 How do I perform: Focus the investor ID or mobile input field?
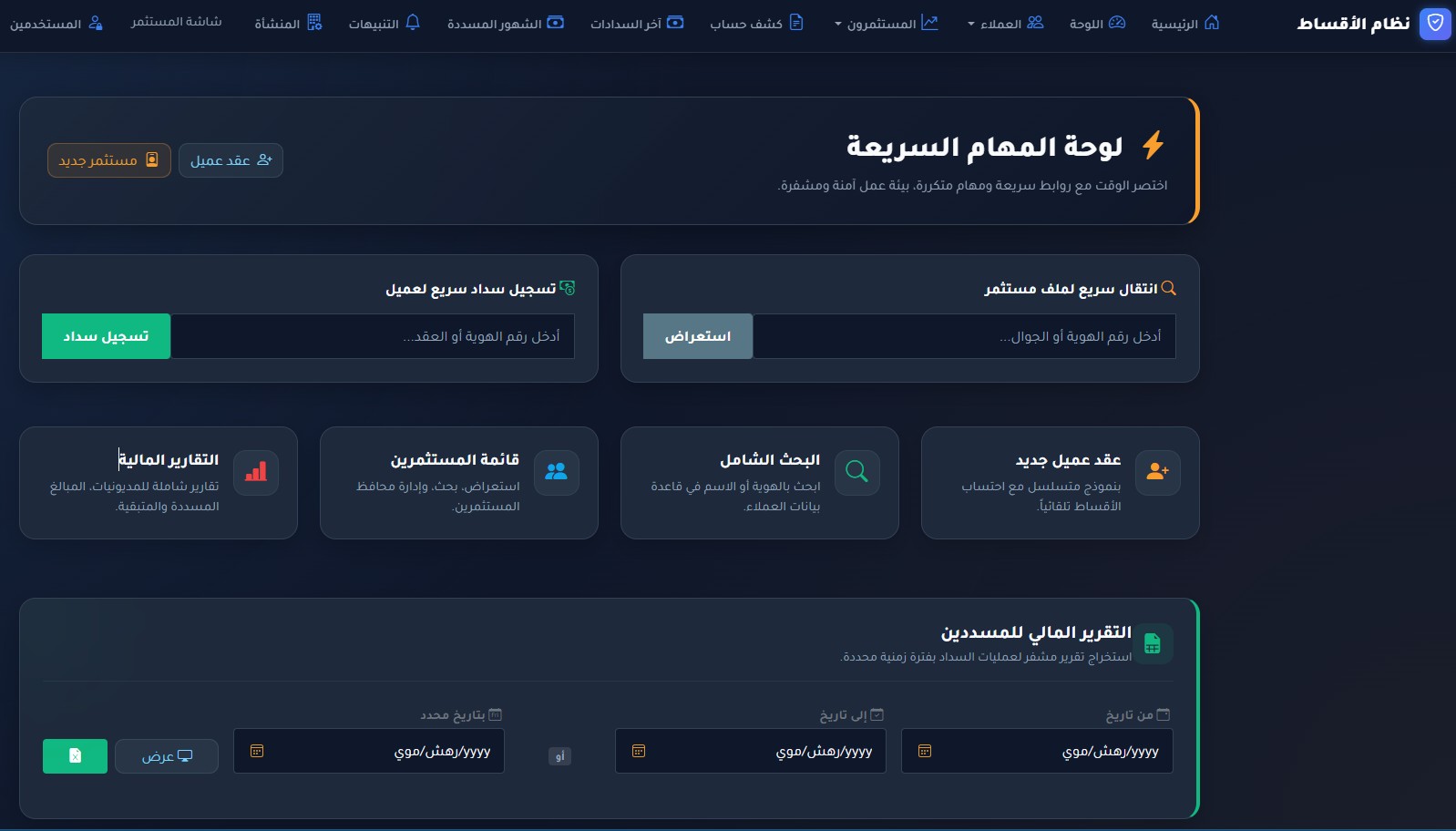[x=964, y=336]
